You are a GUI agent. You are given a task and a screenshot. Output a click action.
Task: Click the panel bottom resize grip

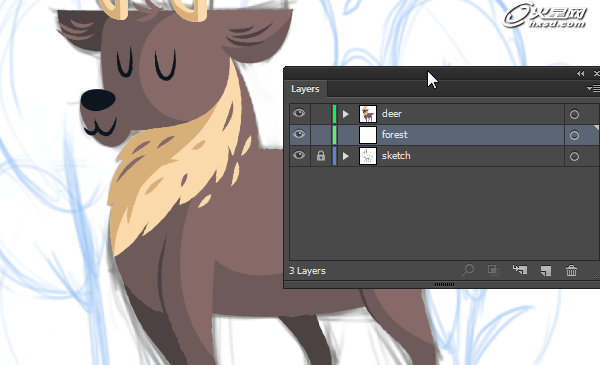(445, 284)
